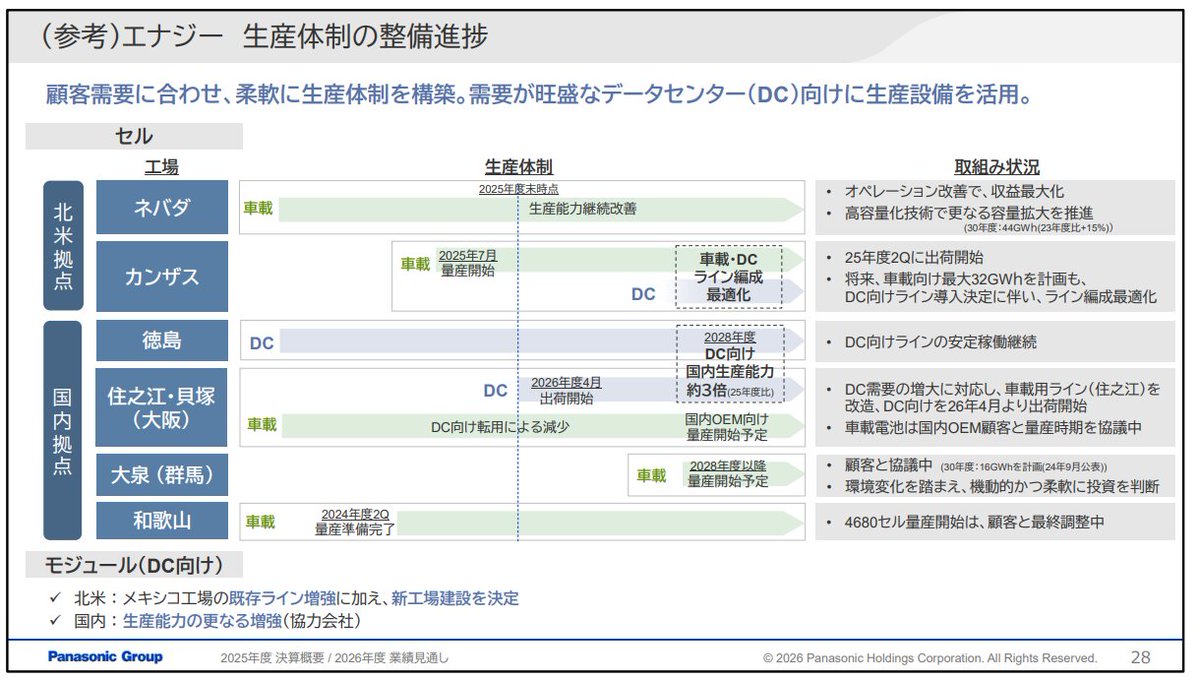Click the '車載' label in the ネバダ row
This screenshot has width=1200, height=680.
point(258,209)
